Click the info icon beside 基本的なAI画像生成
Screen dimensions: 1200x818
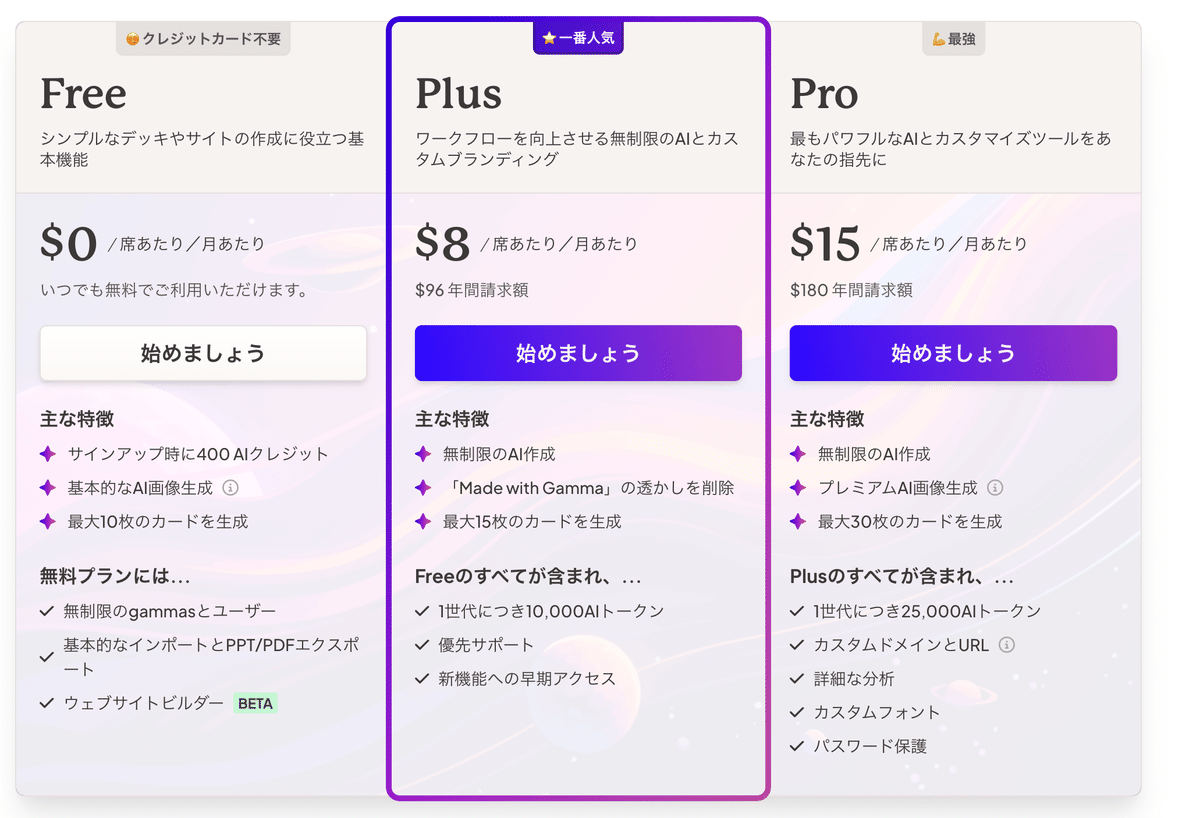coord(230,488)
